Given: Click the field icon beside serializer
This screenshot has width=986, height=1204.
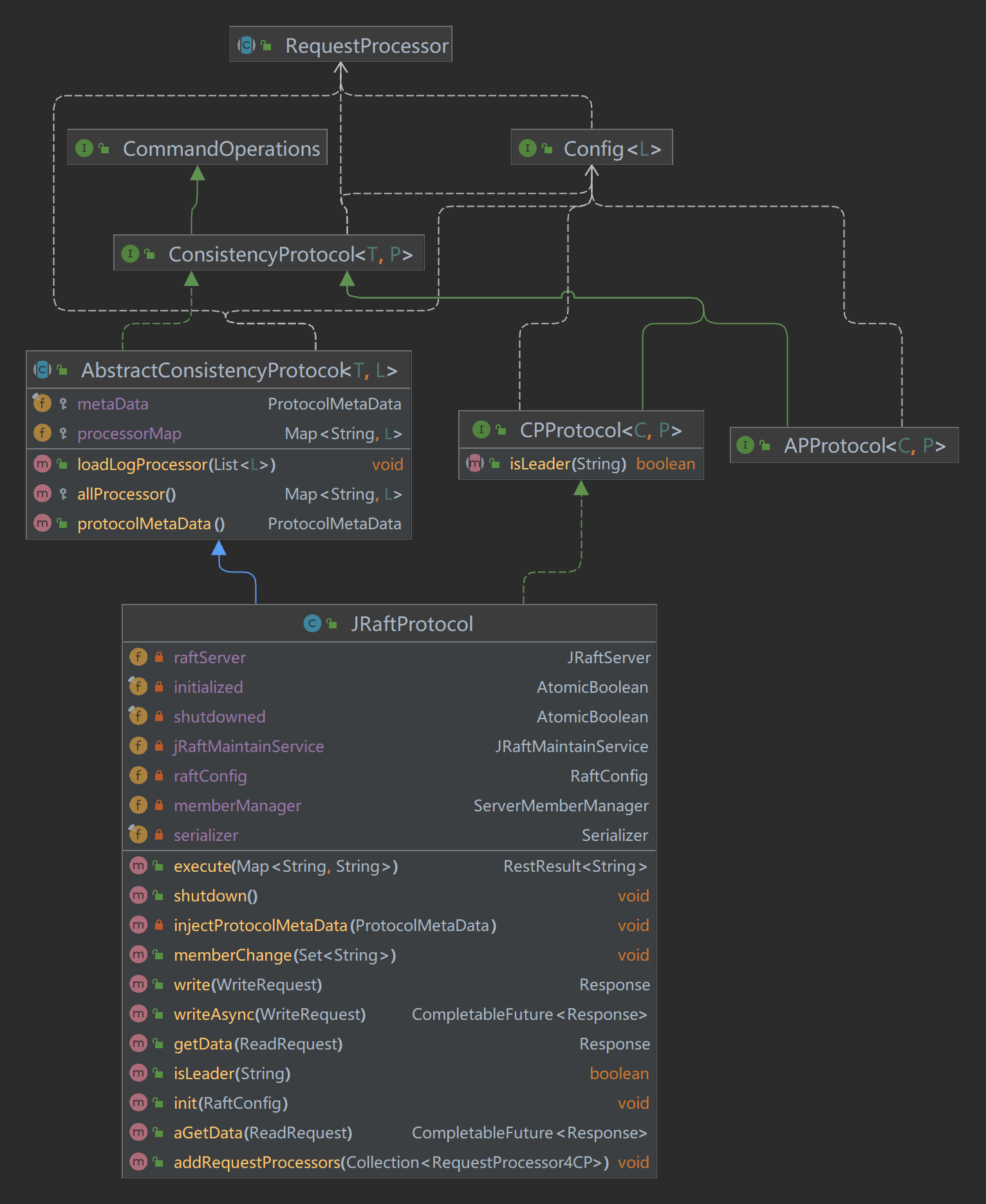Looking at the screenshot, I should coord(138,834).
